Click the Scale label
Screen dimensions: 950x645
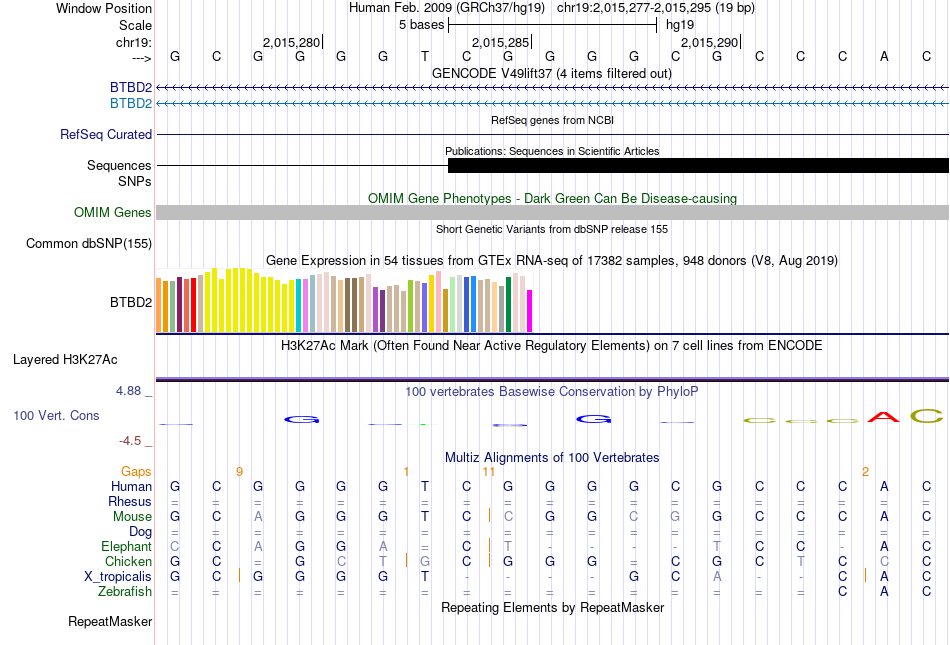(x=136, y=25)
